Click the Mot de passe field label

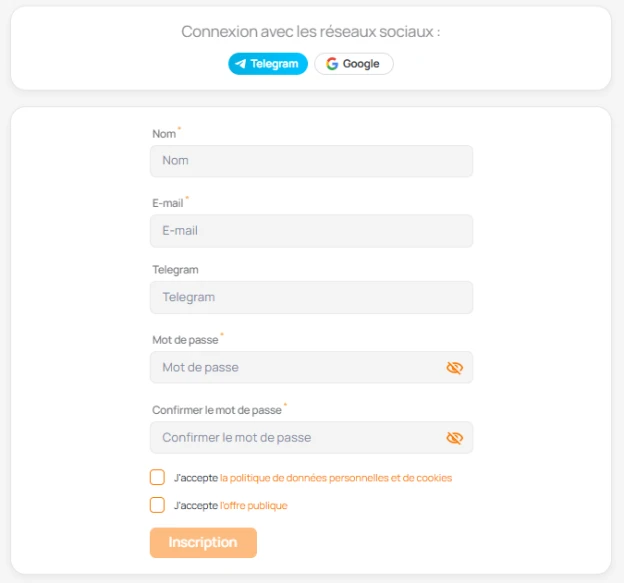pos(185,340)
